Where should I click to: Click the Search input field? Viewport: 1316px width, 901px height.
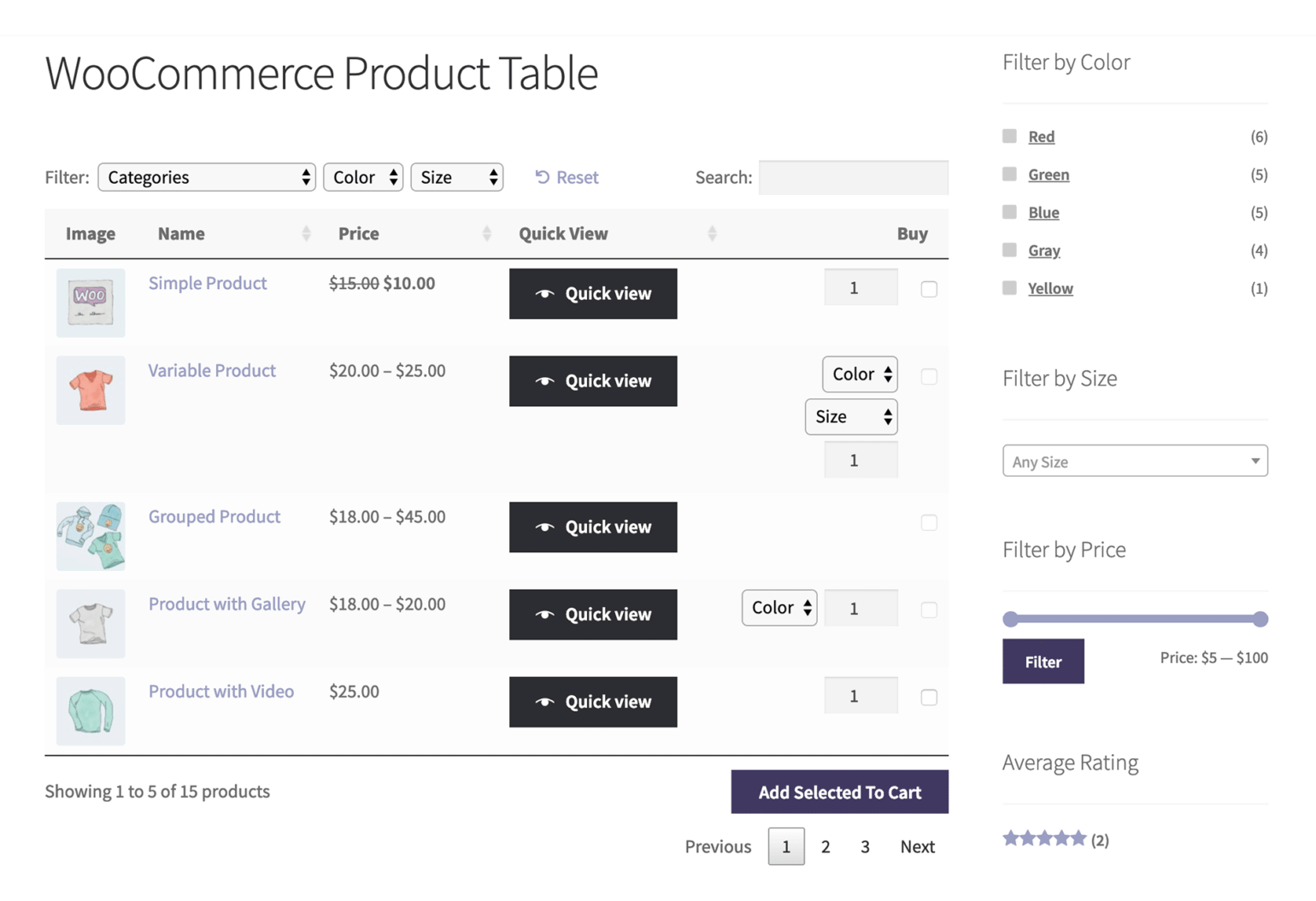pos(853,177)
